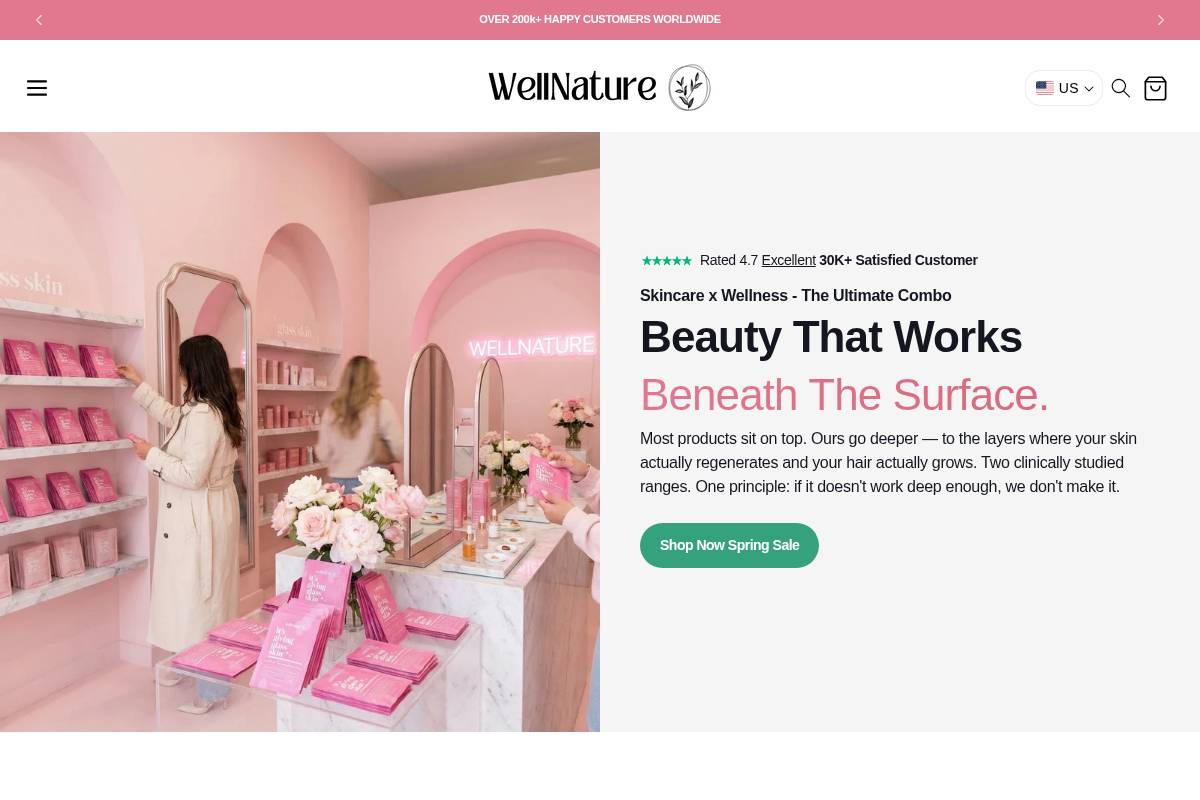Screen dimensions: 1200x800
Task: Click the search magnifier icon
Action: (1121, 88)
